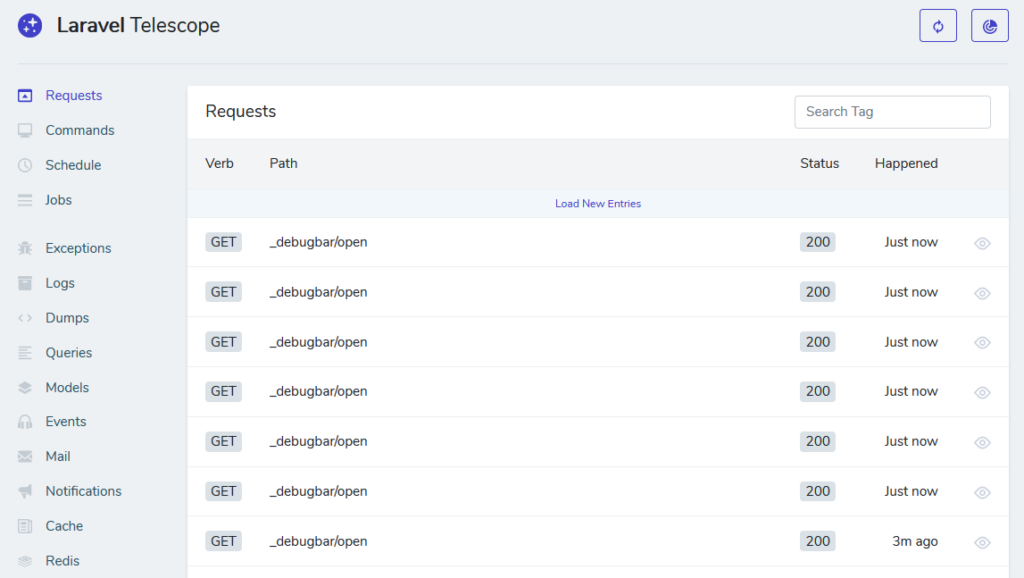View details of third _debugbar/open request
This screenshot has width=1024, height=578.
982,343
